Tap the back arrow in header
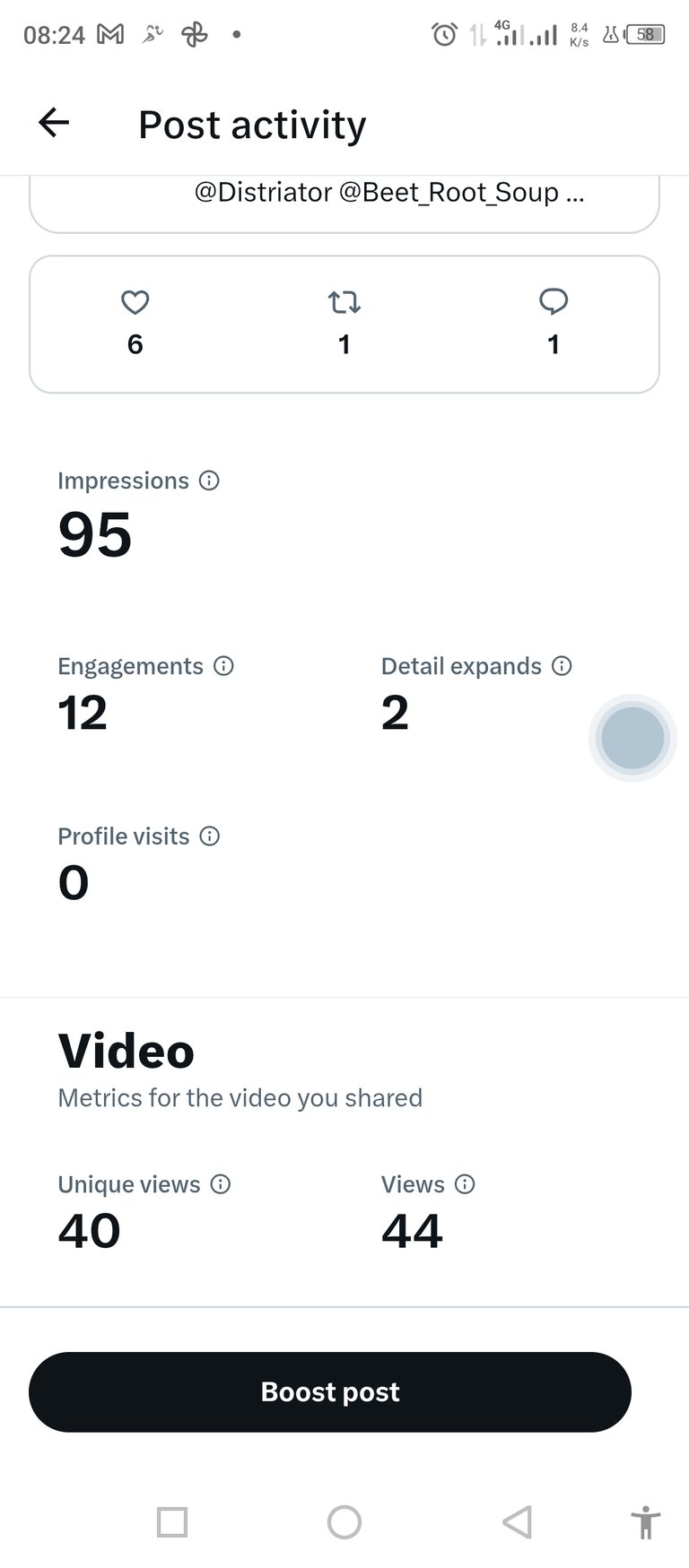The width and height of the screenshot is (689, 1568). point(54,123)
